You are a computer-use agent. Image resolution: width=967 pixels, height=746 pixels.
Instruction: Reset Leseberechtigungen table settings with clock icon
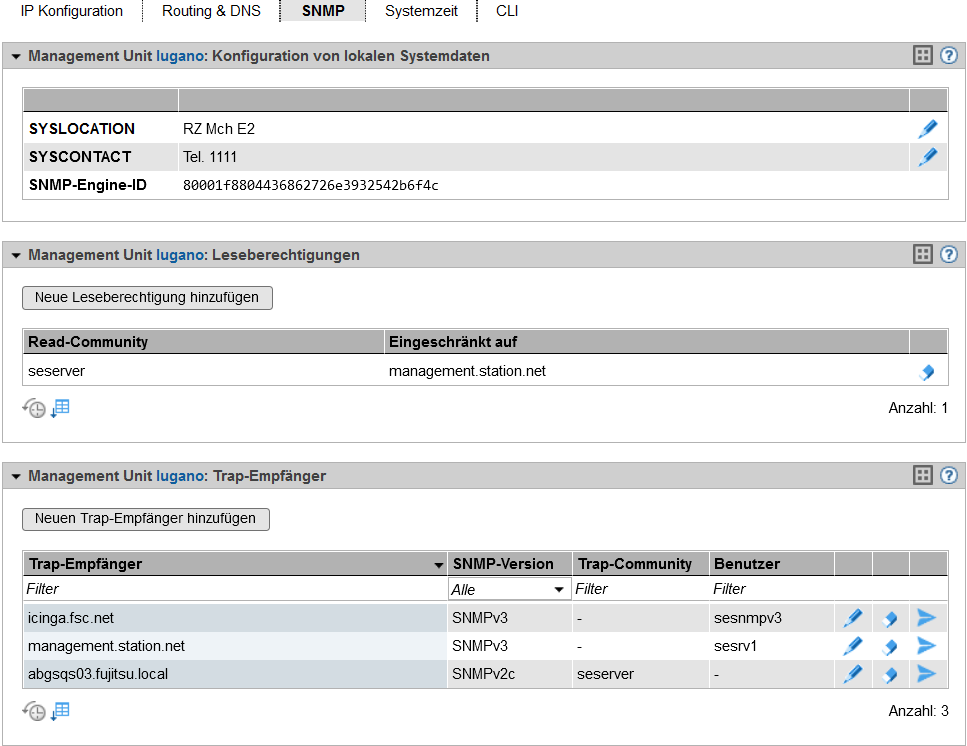[x=34, y=409]
